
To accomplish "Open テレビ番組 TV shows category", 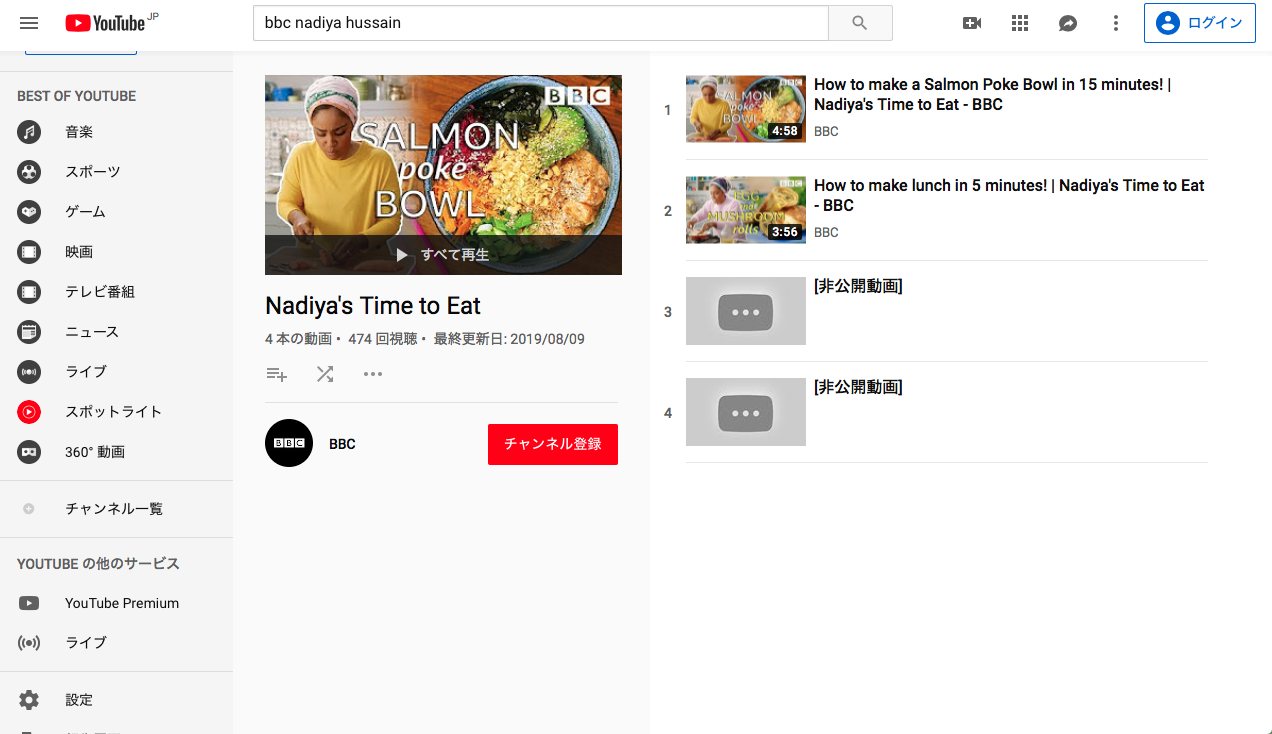I will click(116, 292).
